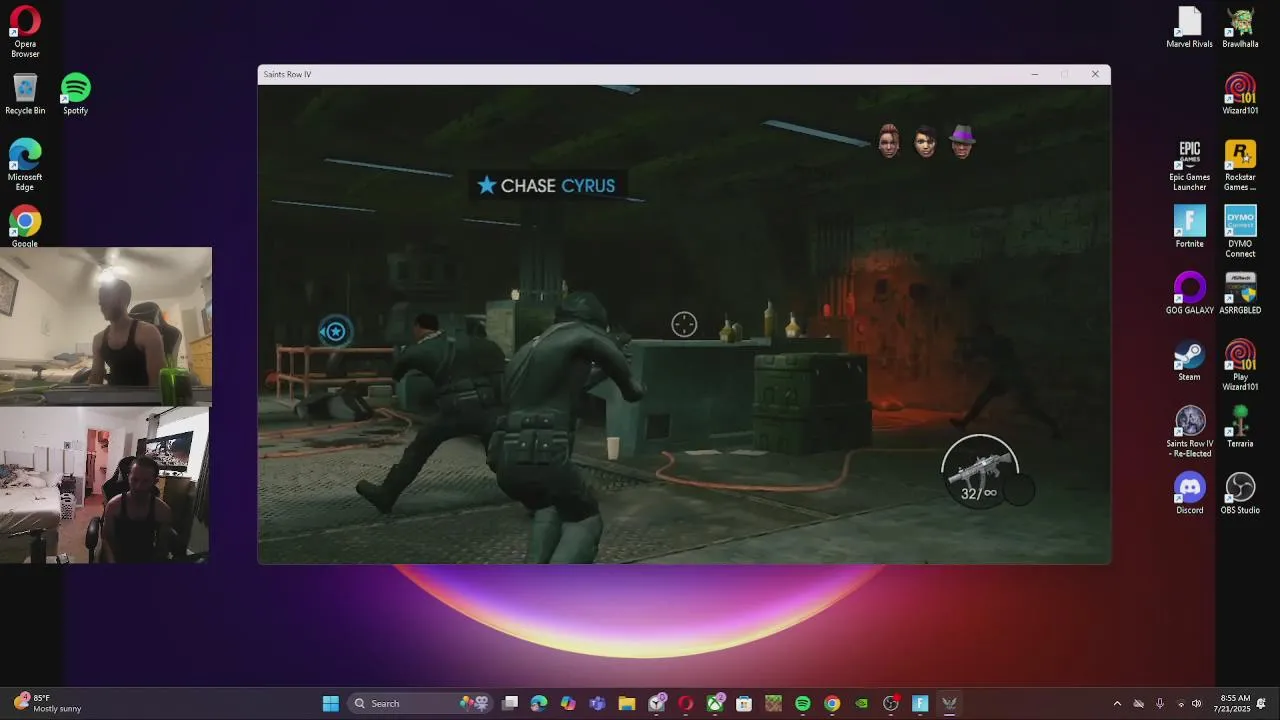This screenshot has width=1280, height=720.
Task: Select Saints Row IV Re-Elected desktop icon
Action: point(1189,432)
